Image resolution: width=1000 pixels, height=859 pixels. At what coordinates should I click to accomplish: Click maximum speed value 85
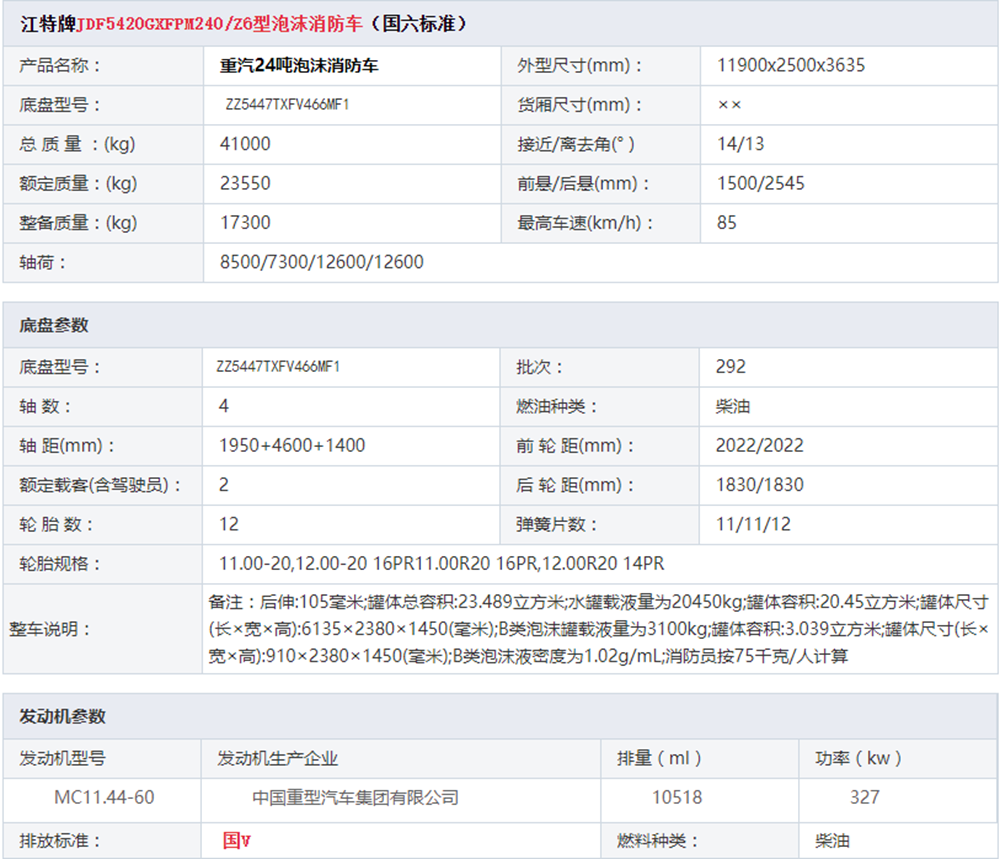coord(726,223)
